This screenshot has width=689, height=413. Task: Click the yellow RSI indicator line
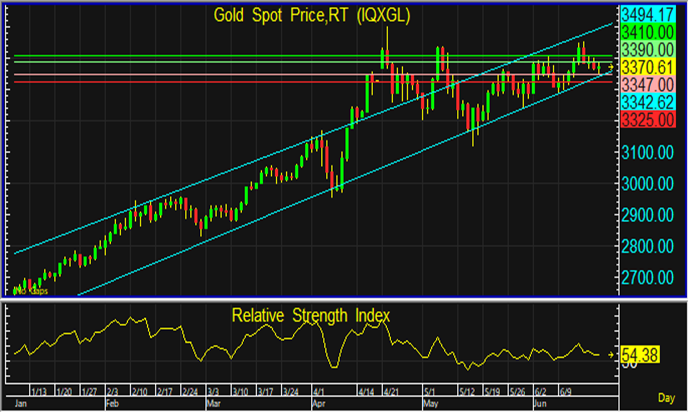307,342
